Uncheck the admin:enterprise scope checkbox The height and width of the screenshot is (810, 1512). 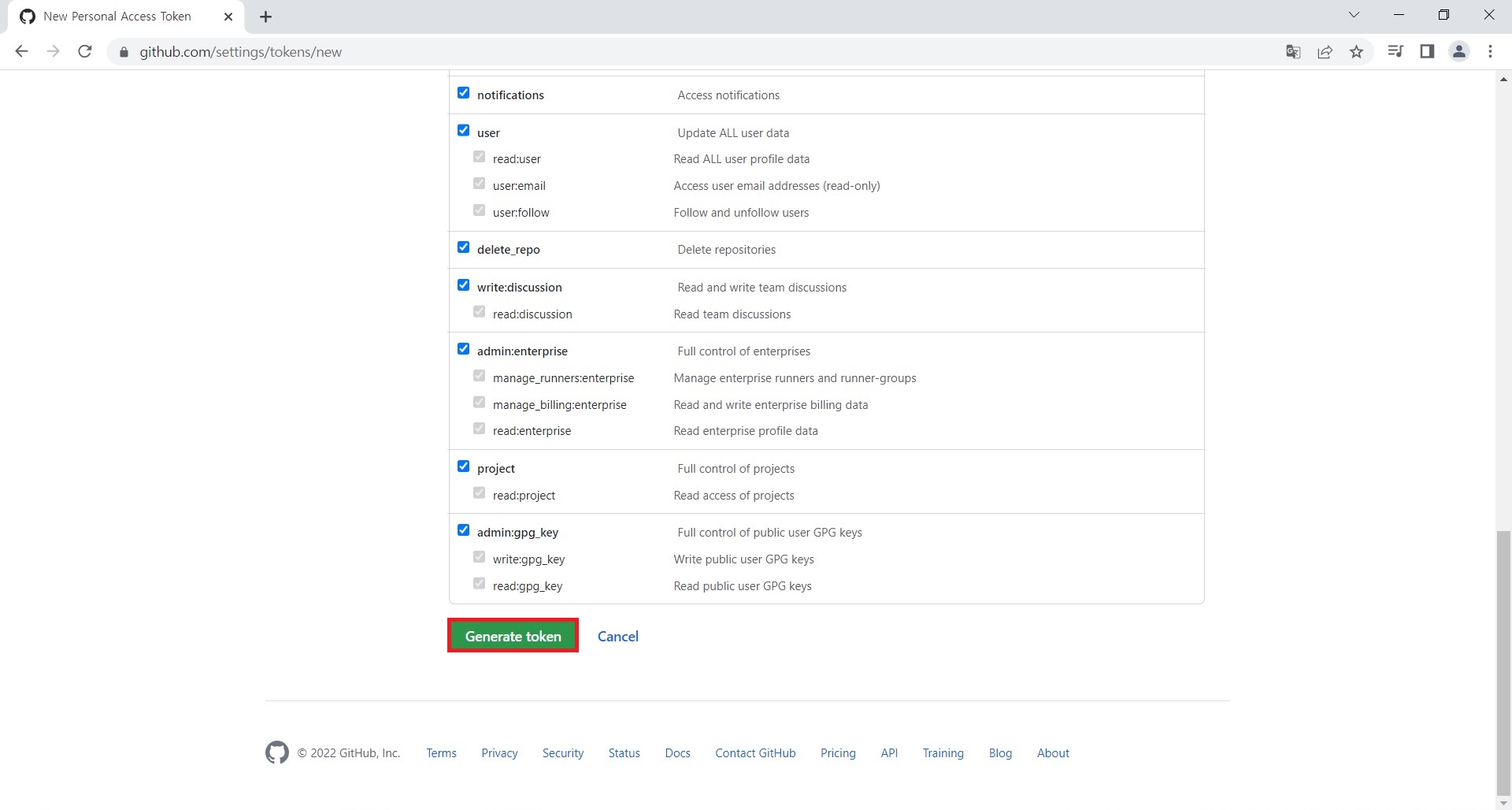coord(464,349)
